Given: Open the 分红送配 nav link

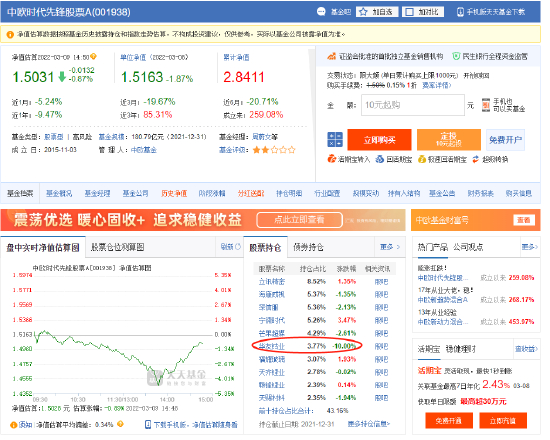Looking at the screenshot, I should tap(251, 193).
